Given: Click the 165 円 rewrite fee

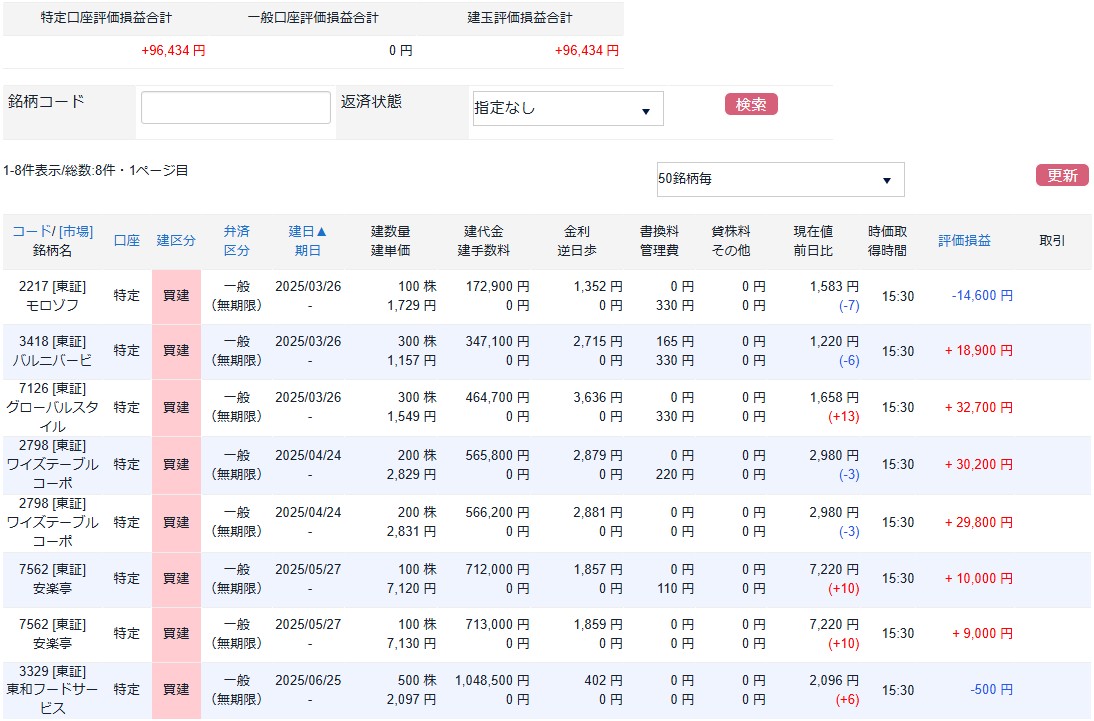Looking at the screenshot, I should (675, 342).
